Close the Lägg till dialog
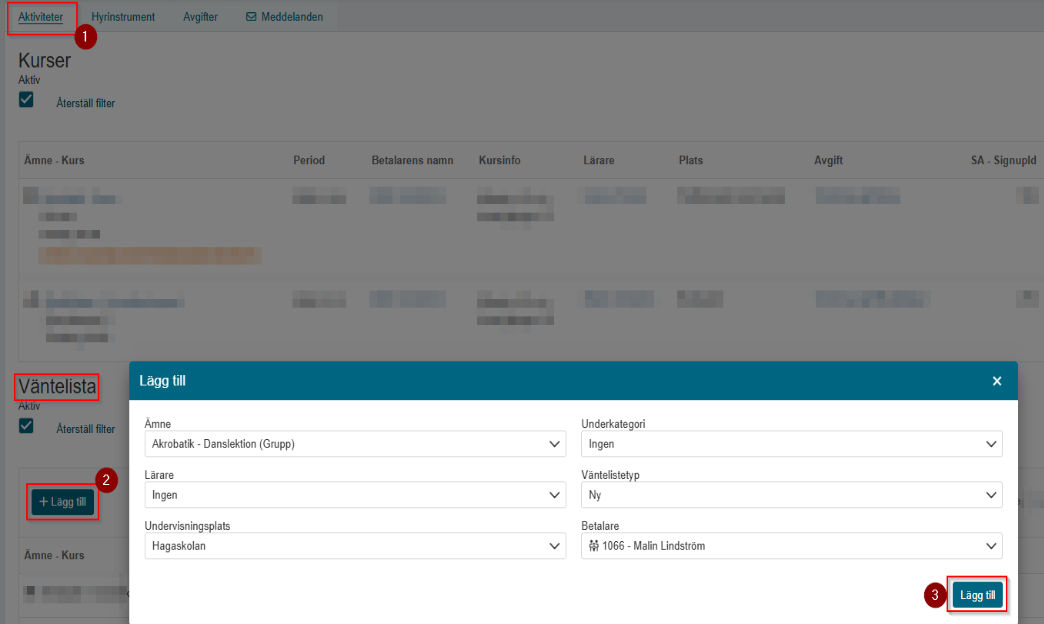The image size is (1044, 624). click(997, 381)
